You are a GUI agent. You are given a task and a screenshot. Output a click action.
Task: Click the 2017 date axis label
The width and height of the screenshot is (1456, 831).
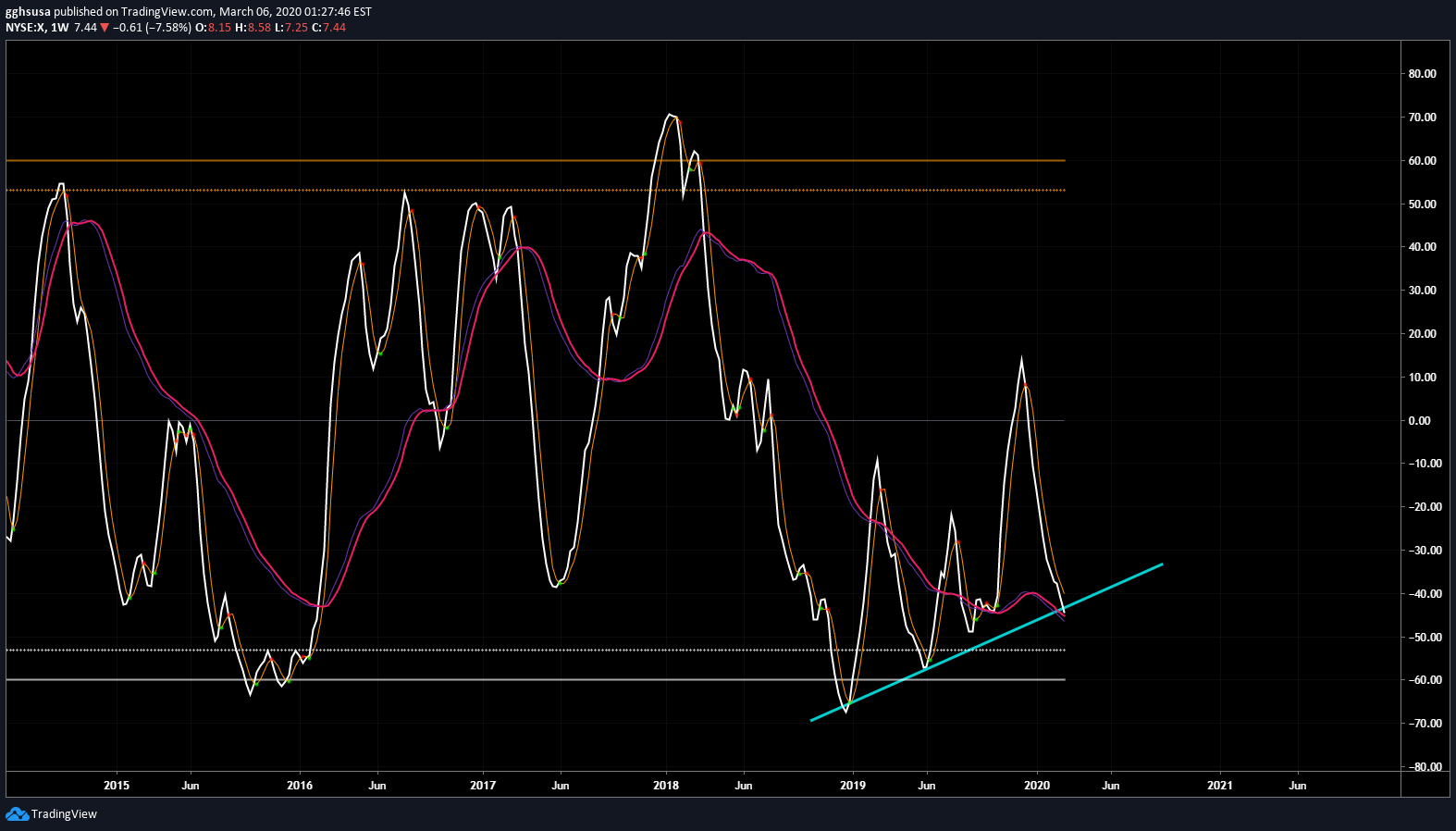point(483,786)
